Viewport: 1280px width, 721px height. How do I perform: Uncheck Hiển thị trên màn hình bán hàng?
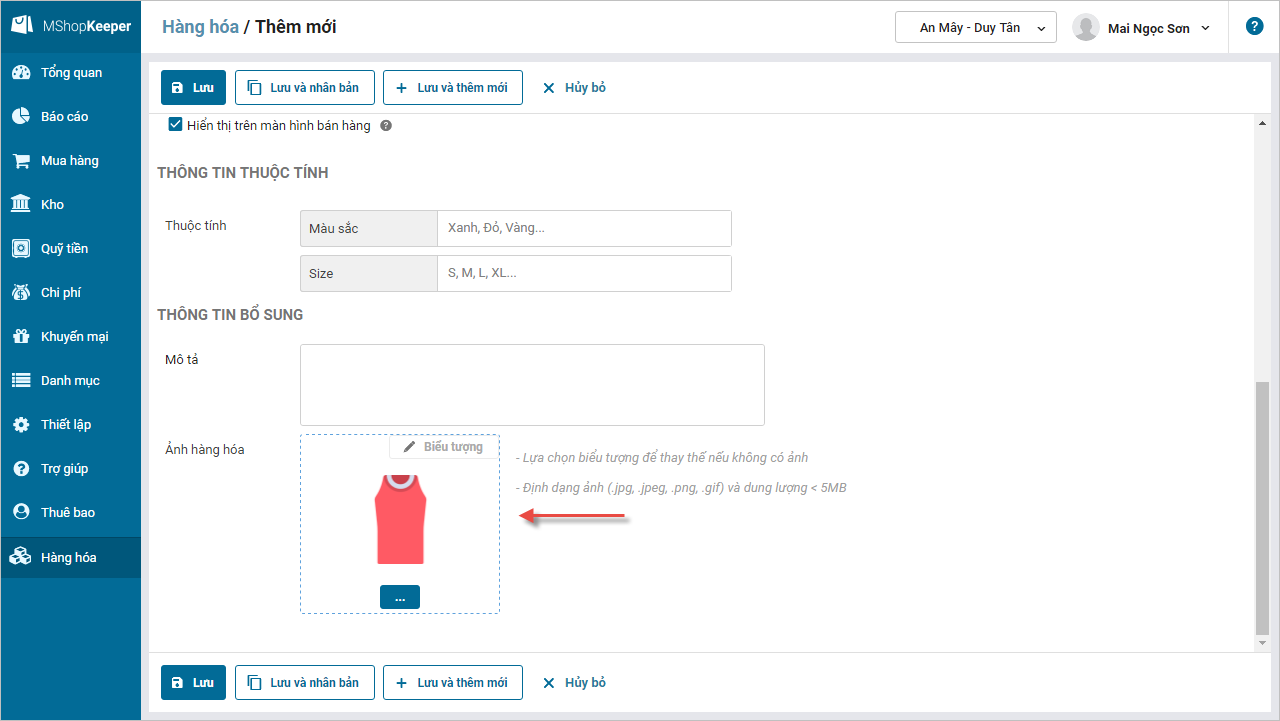click(x=176, y=125)
